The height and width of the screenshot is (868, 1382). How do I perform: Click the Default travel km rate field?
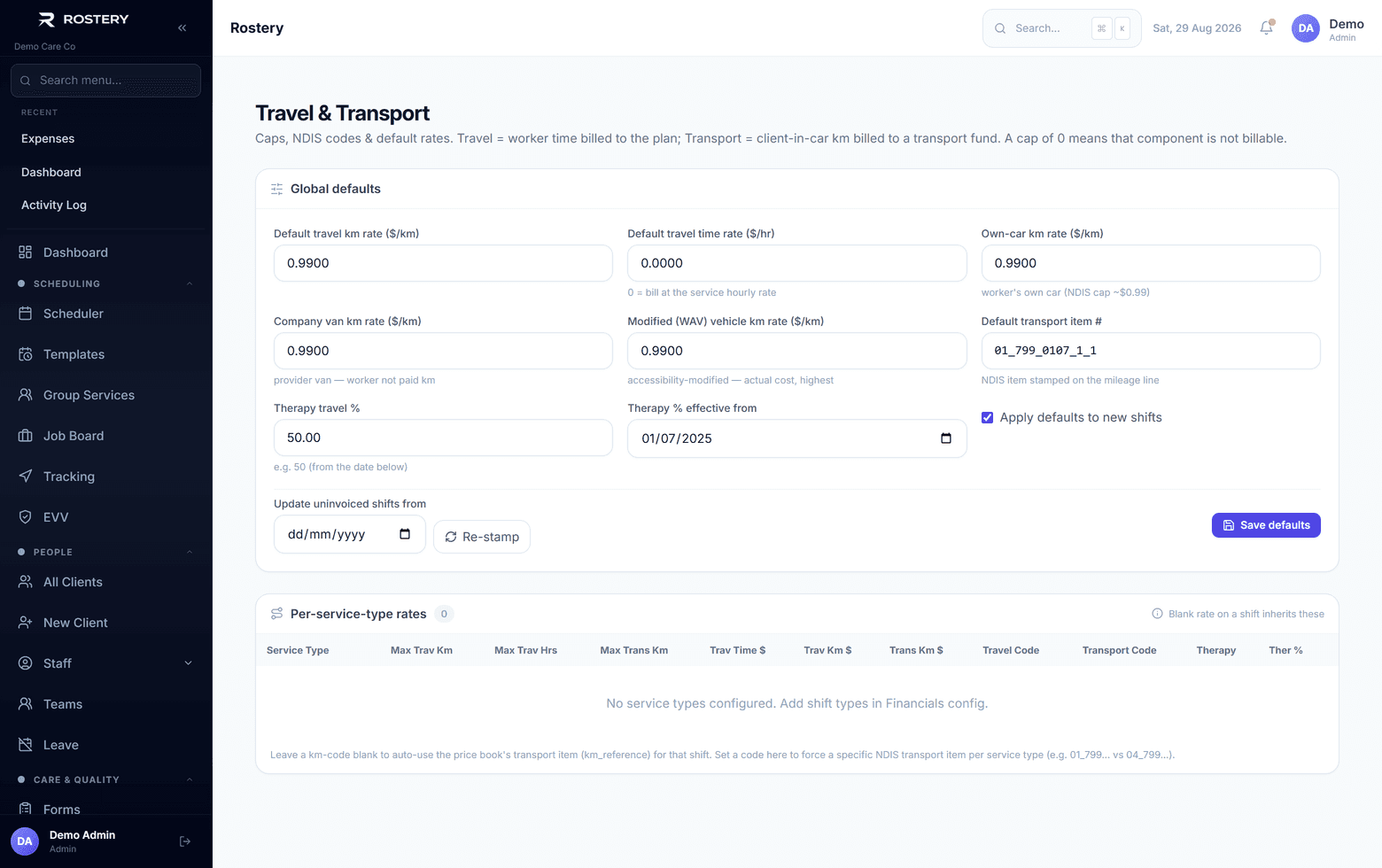pos(443,263)
